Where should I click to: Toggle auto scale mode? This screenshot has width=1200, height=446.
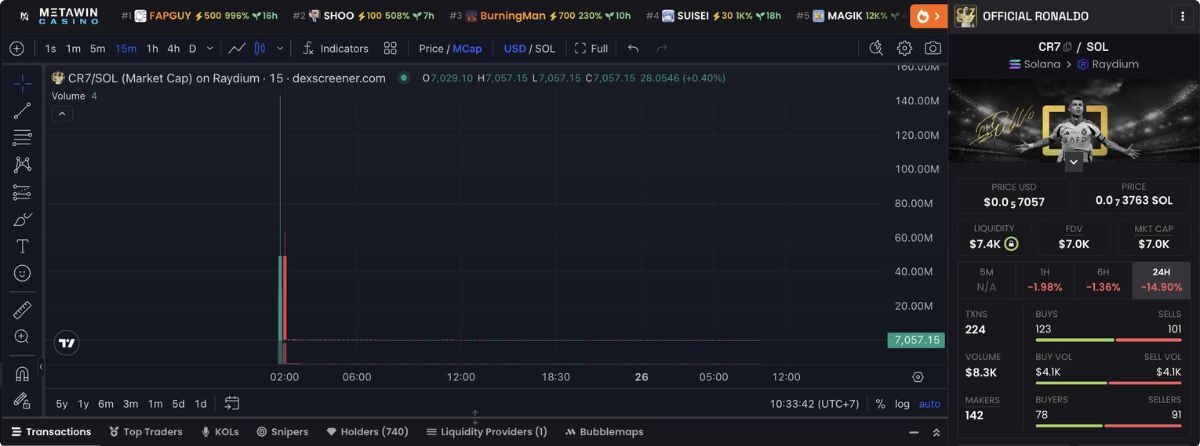[930, 404]
